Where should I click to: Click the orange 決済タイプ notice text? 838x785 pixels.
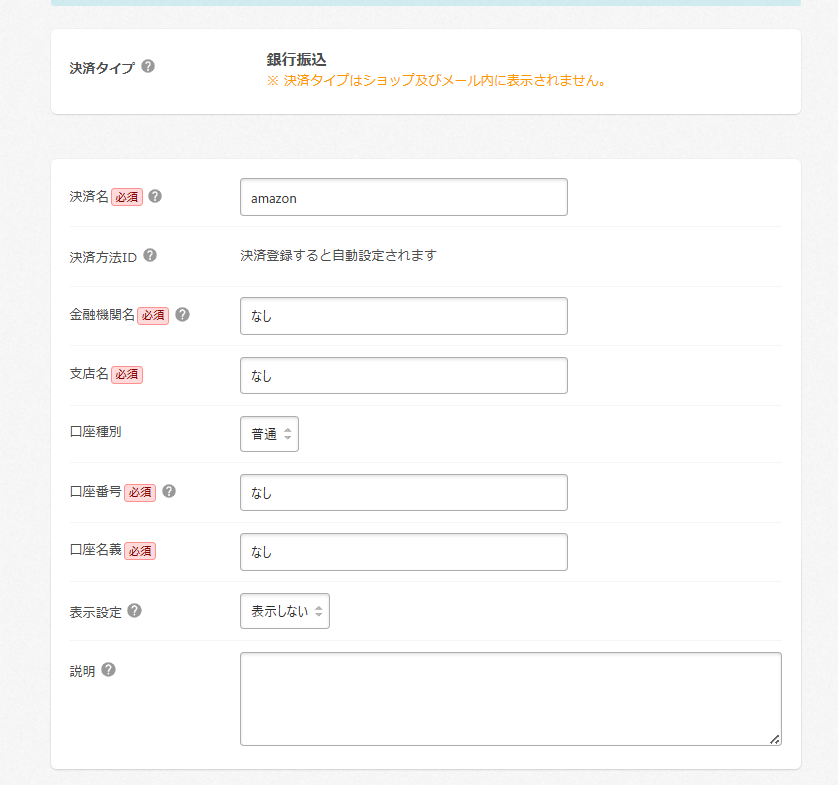point(437,80)
